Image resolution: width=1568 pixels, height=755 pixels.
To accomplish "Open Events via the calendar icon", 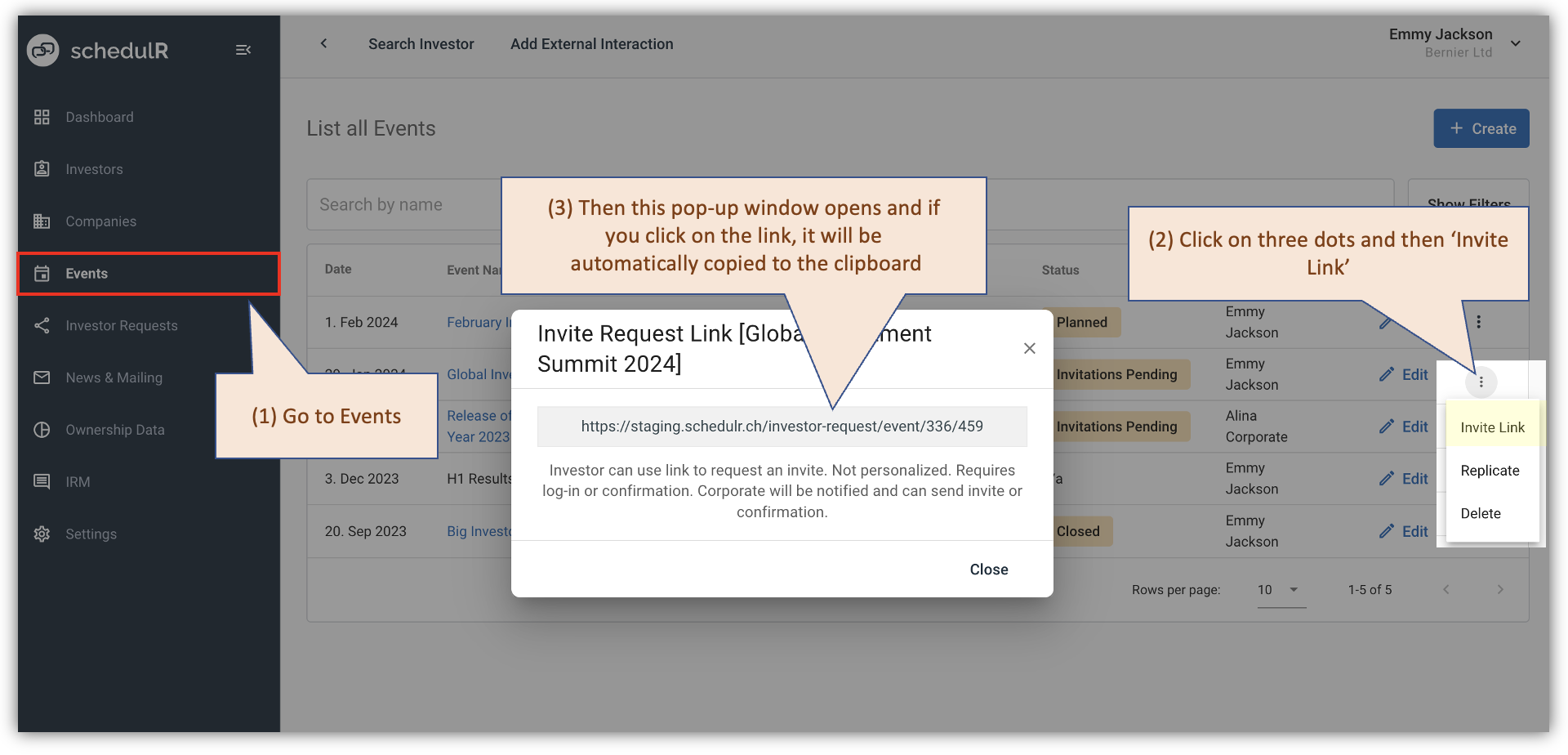I will pyautogui.click(x=42, y=274).
